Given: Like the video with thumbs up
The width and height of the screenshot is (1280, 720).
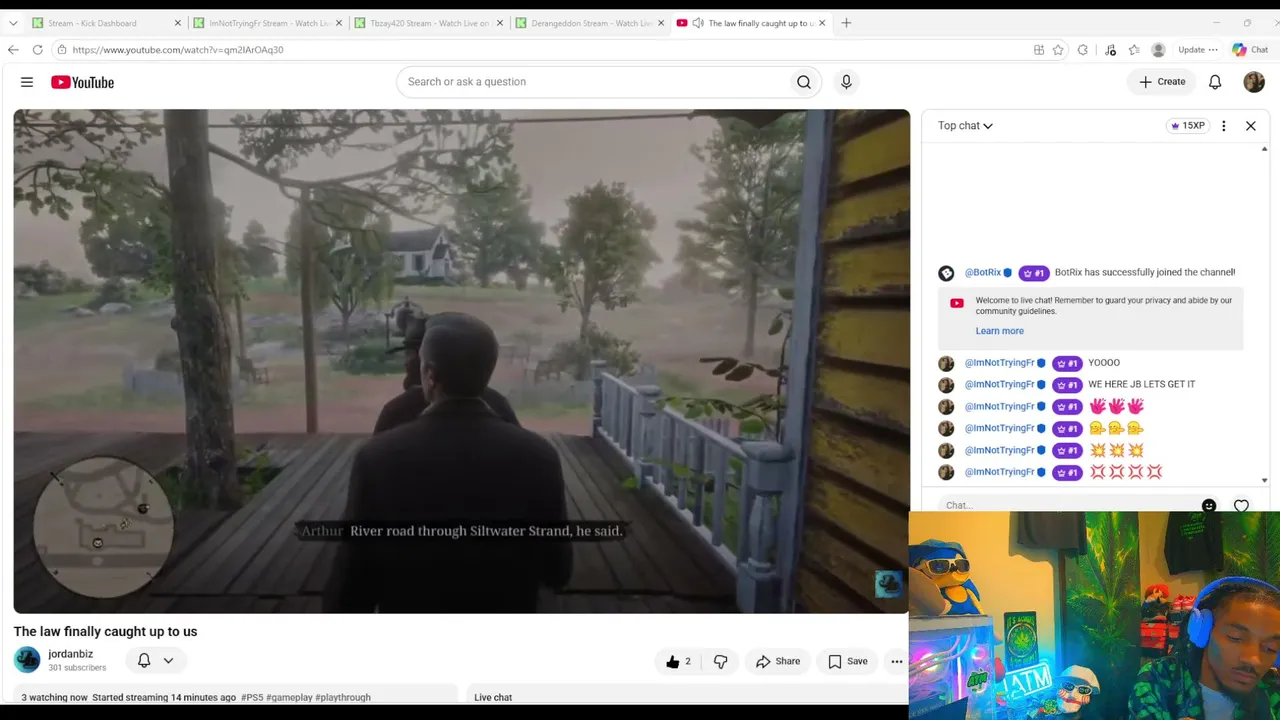Looking at the screenshot, I should [678, 661].
